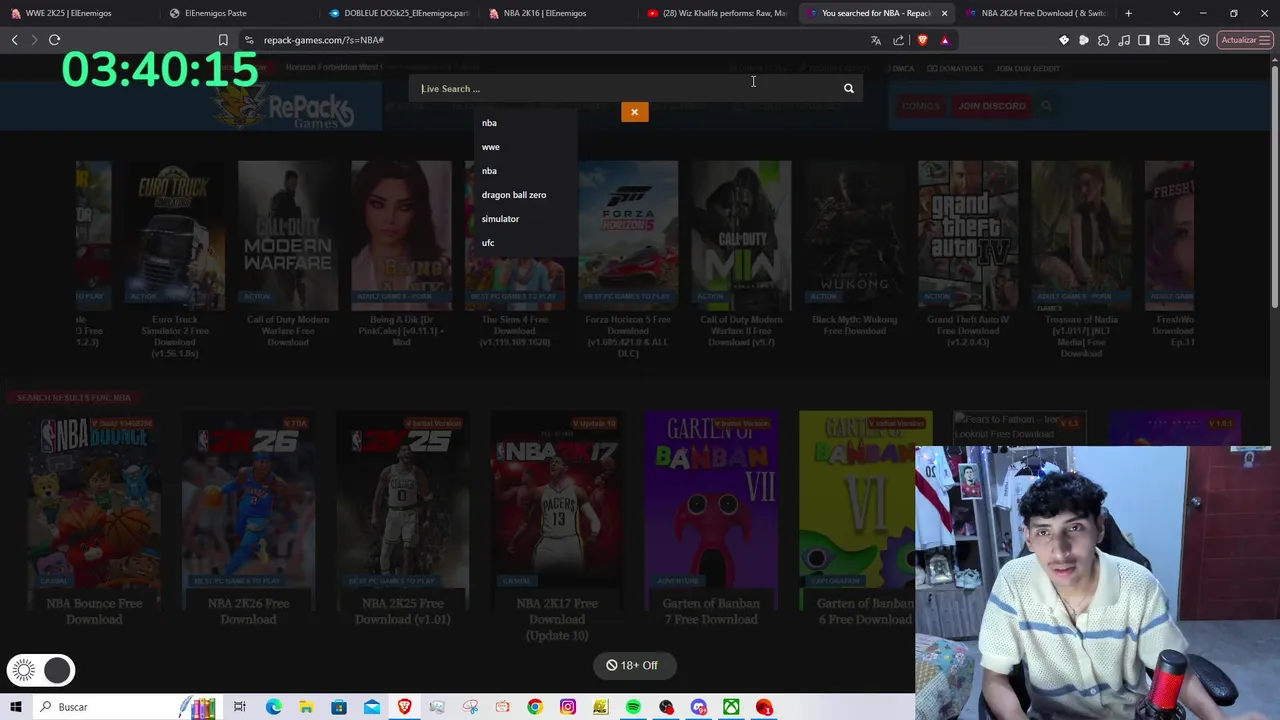The width and height of the screenshot is (1280, 720).
Task: Open NBA 2K17 Free Download link
Action: pyautogui.click(x=557, y=619)
